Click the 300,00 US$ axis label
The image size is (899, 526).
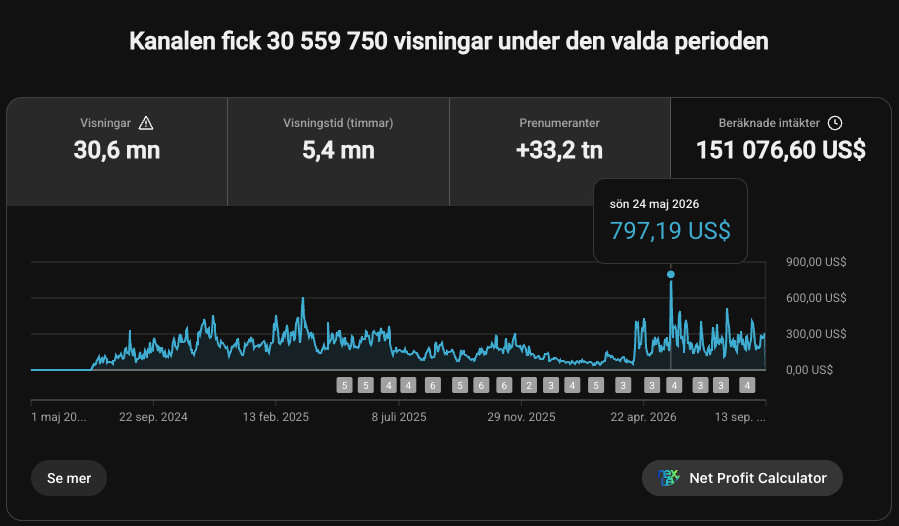[x=816, y=334]
